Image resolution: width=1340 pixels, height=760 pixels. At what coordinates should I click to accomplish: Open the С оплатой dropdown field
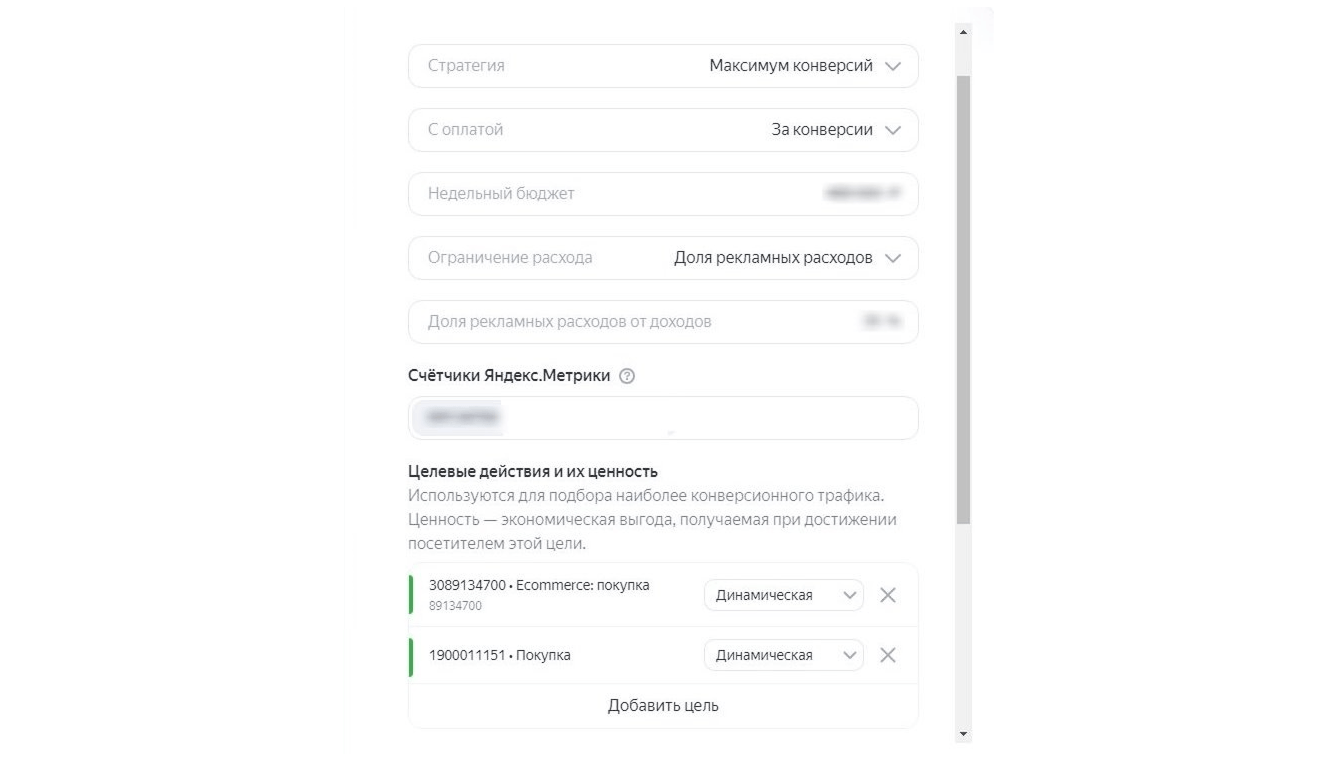click(x=662, y=130)
